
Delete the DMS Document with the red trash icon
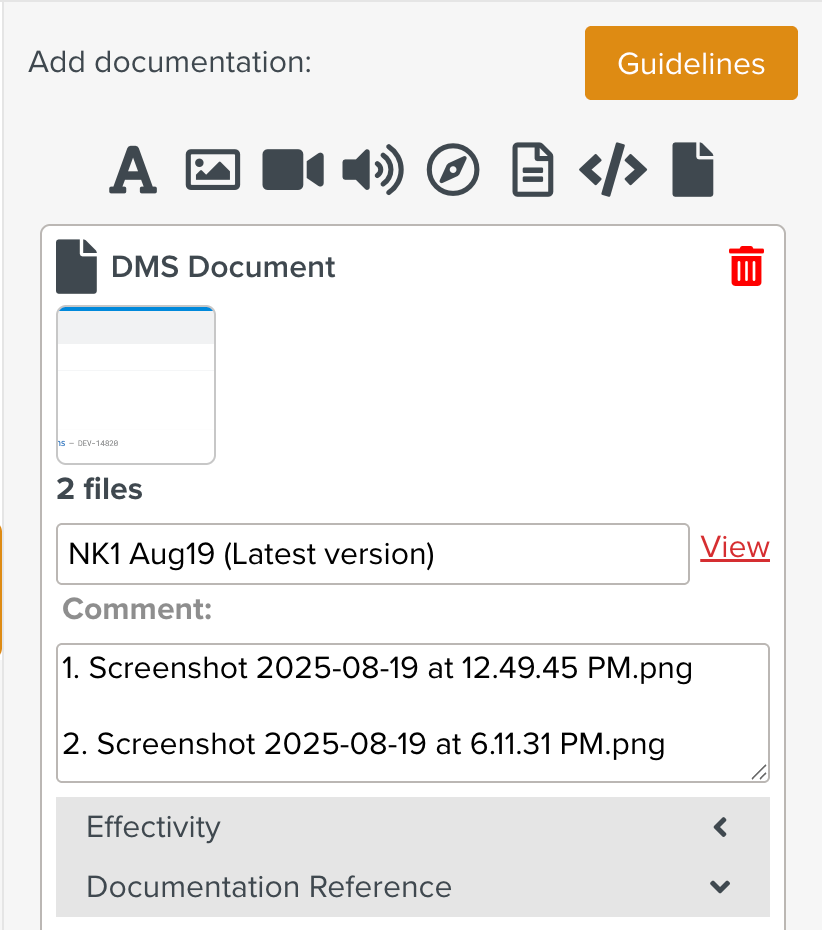(x=747, y=267)
